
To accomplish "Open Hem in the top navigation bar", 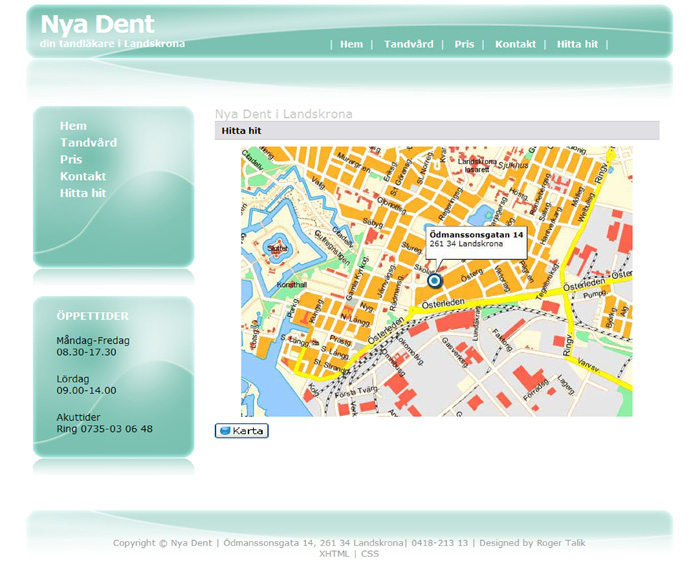I will click(x=351, y=44).
